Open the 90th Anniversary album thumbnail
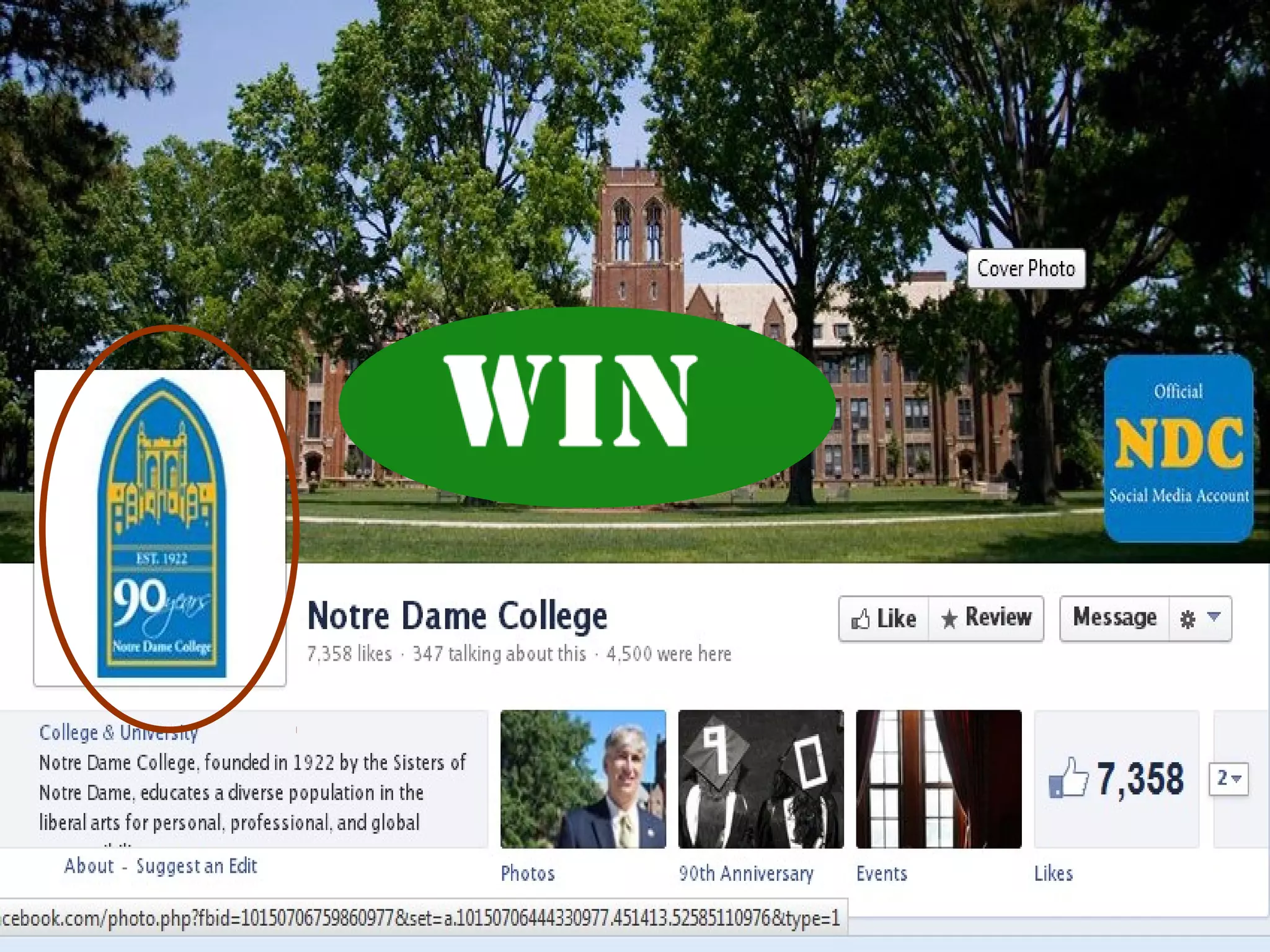This screenshot has width=1270, height=952. pyautogui.click(x=761, y=779)
